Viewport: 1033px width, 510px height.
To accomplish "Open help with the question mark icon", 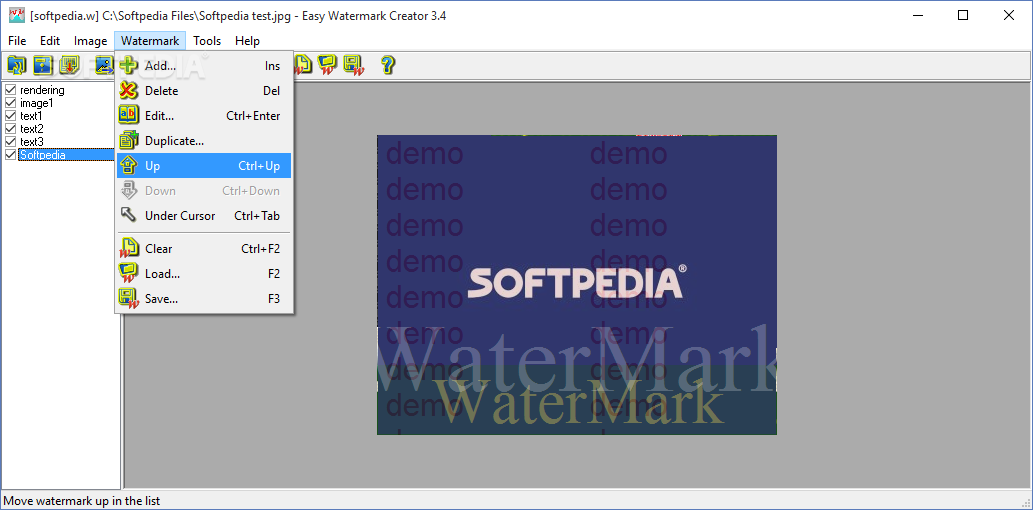I will click(388, 65).
